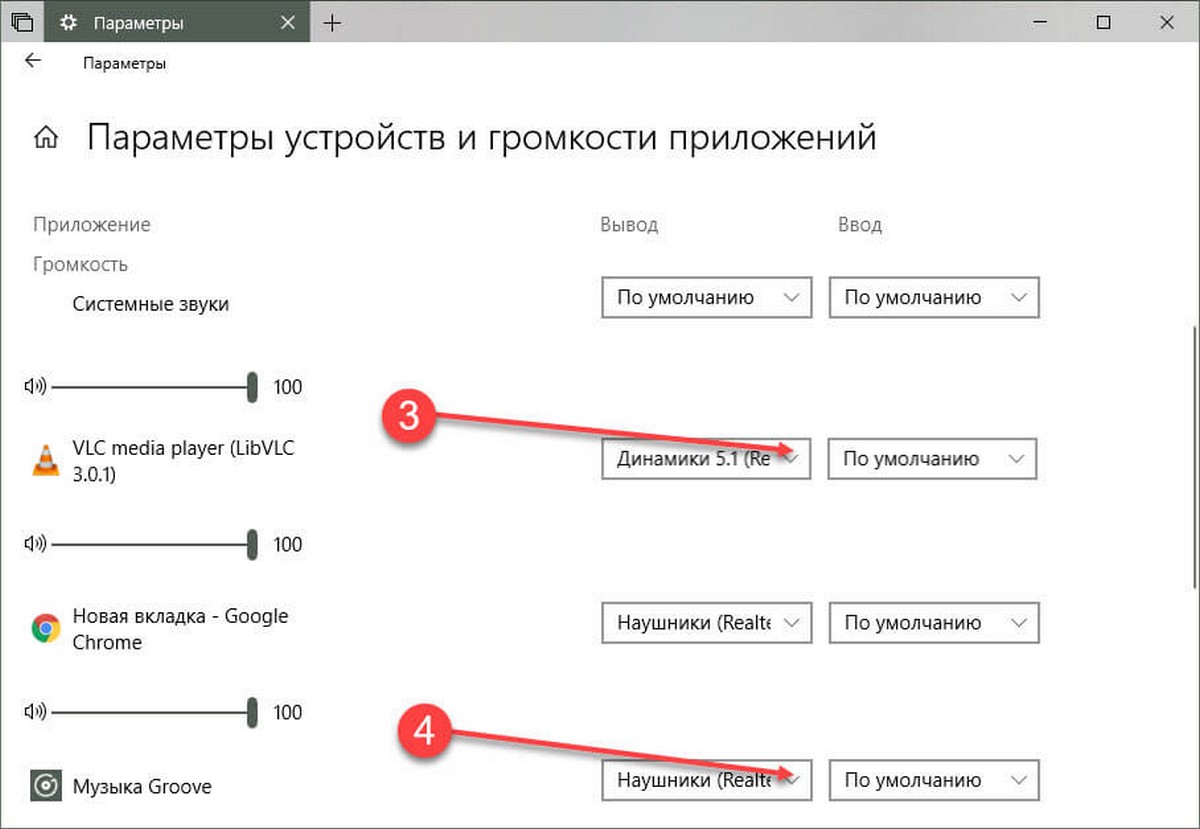
Task: Click the Параметры breadcrumb text next to the back arrow
Action: coord(125,64)
